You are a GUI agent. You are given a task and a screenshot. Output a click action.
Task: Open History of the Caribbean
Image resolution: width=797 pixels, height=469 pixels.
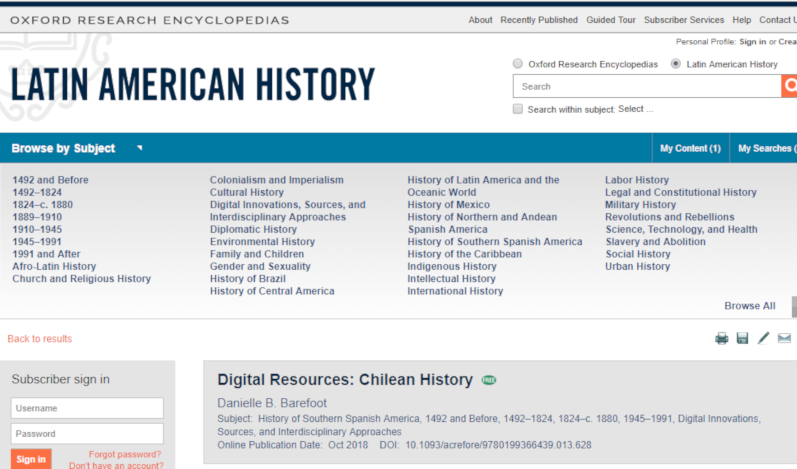464,254
